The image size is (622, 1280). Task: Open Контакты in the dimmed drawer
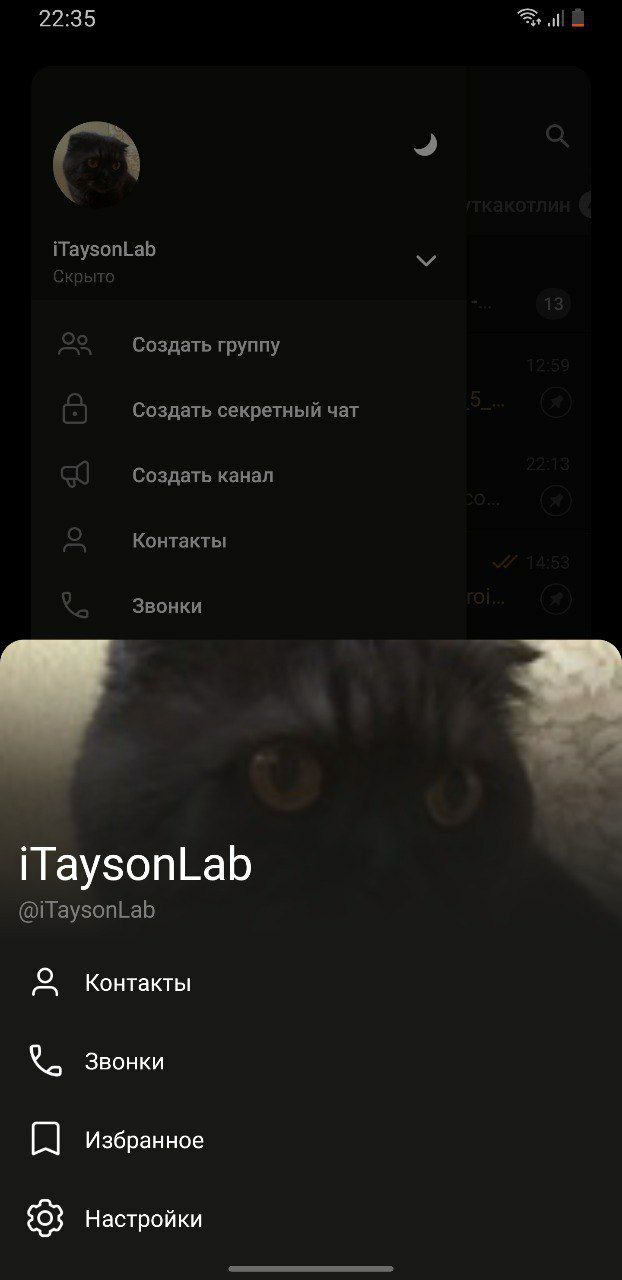248,541
